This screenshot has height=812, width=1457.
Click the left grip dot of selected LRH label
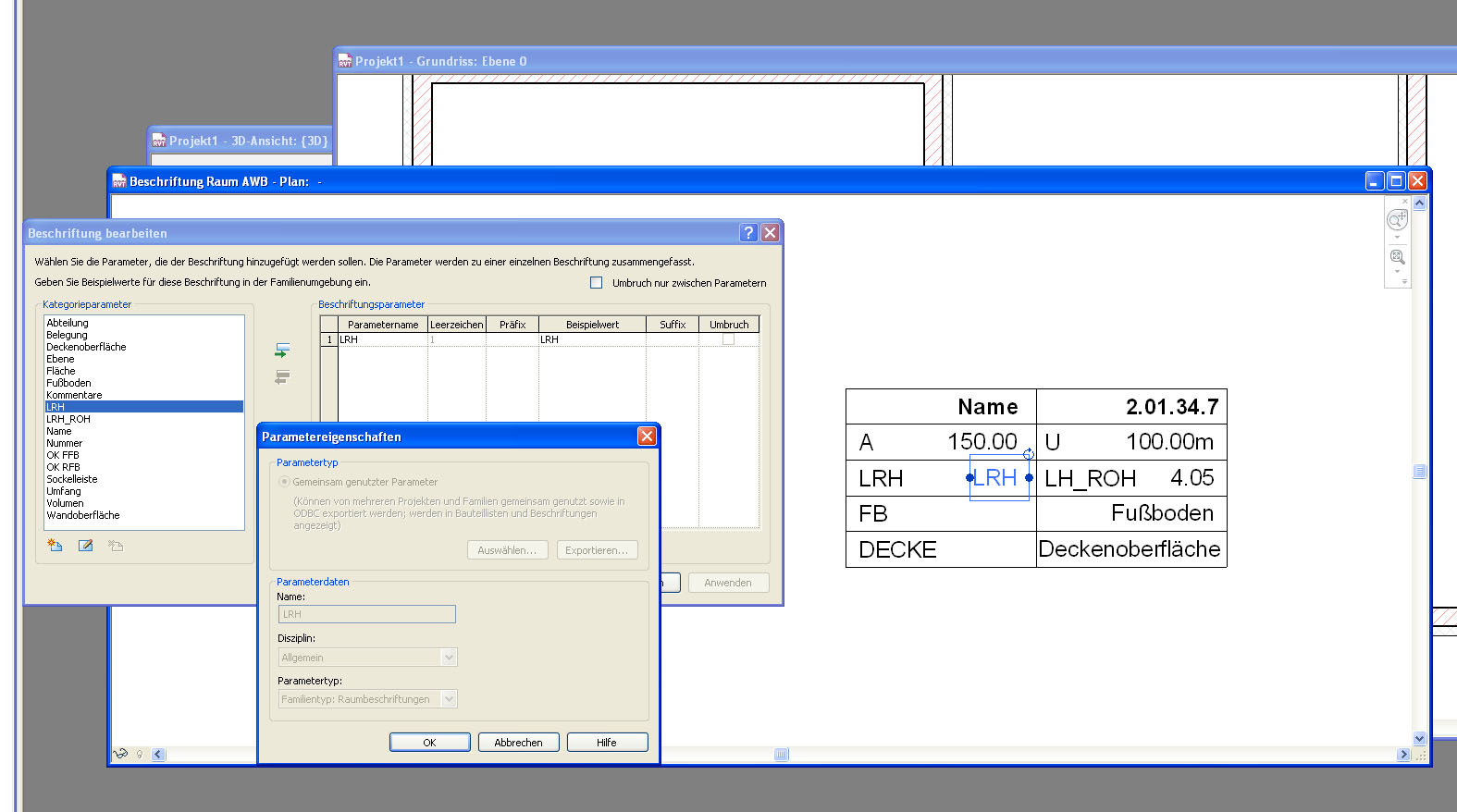[969, 478]
